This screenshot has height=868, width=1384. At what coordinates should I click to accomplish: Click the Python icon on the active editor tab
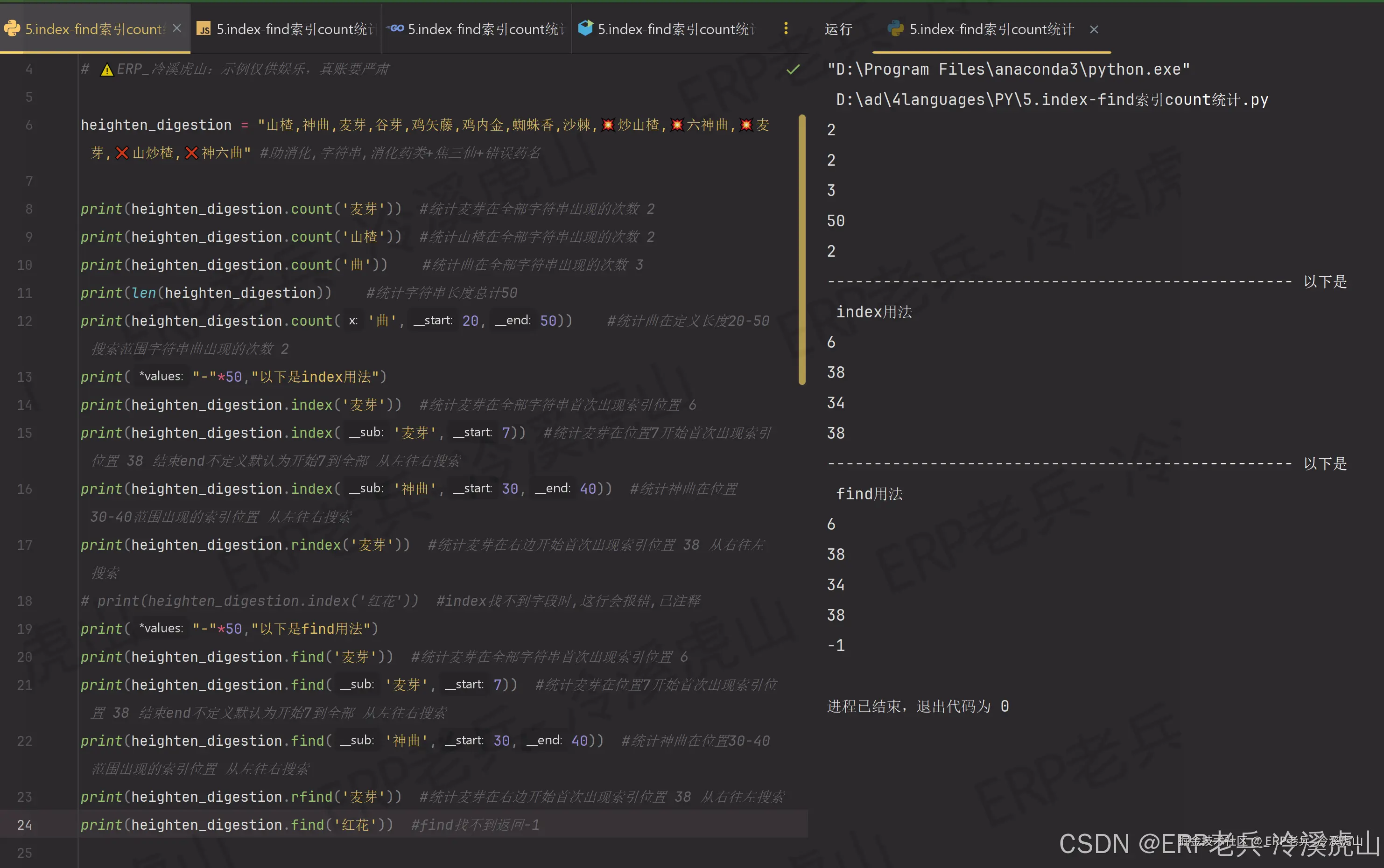[x=12, y=29]
